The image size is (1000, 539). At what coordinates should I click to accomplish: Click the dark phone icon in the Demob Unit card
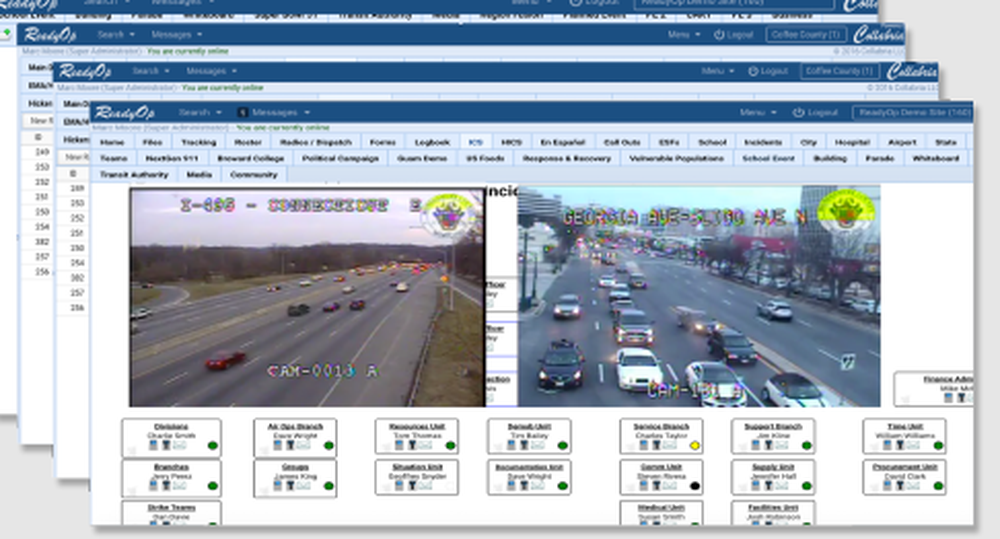click(524, 445)
